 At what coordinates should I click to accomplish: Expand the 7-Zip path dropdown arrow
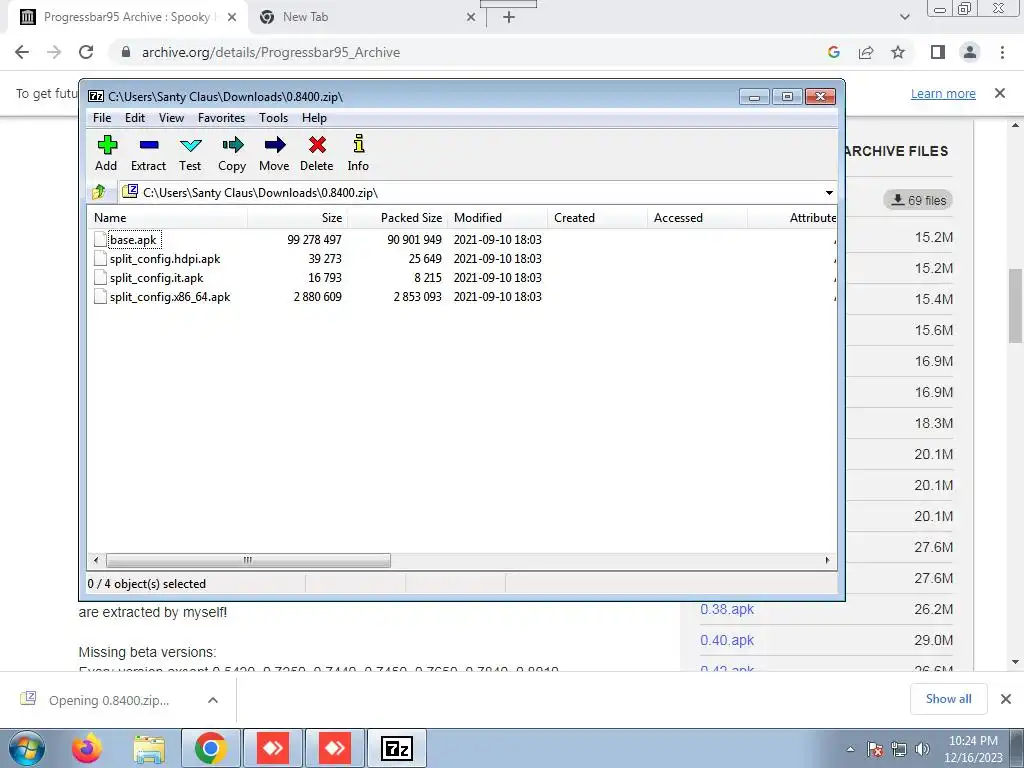(x=829, y=193)
